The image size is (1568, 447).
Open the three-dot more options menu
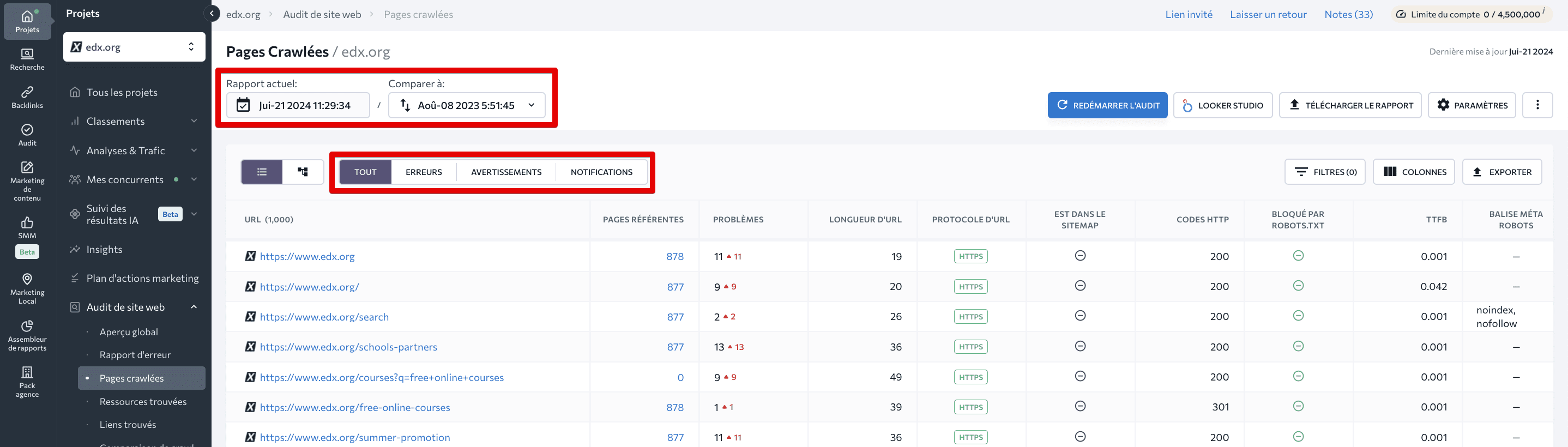coord(1537,105)
